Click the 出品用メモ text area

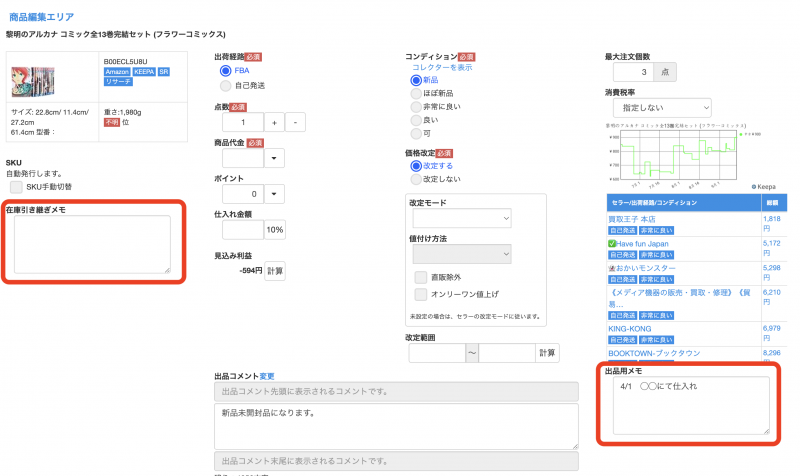(x=691, y=406)
